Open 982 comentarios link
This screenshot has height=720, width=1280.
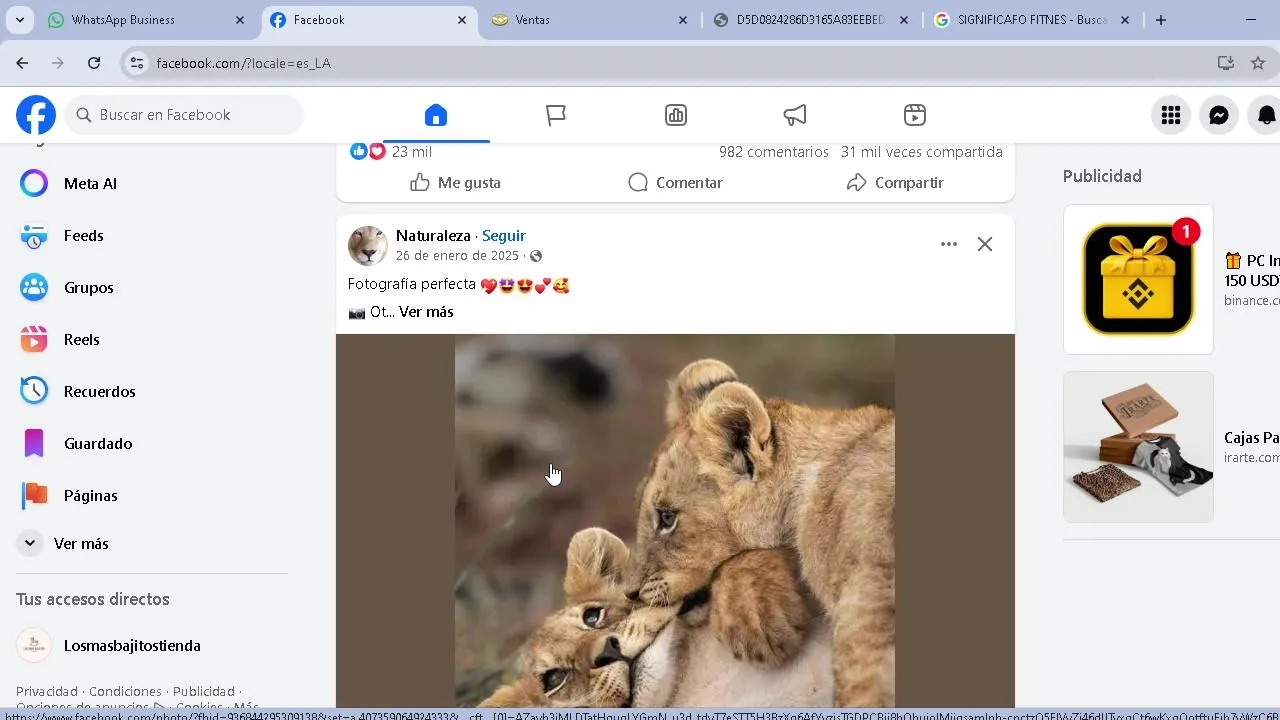(x=774, y=152)
